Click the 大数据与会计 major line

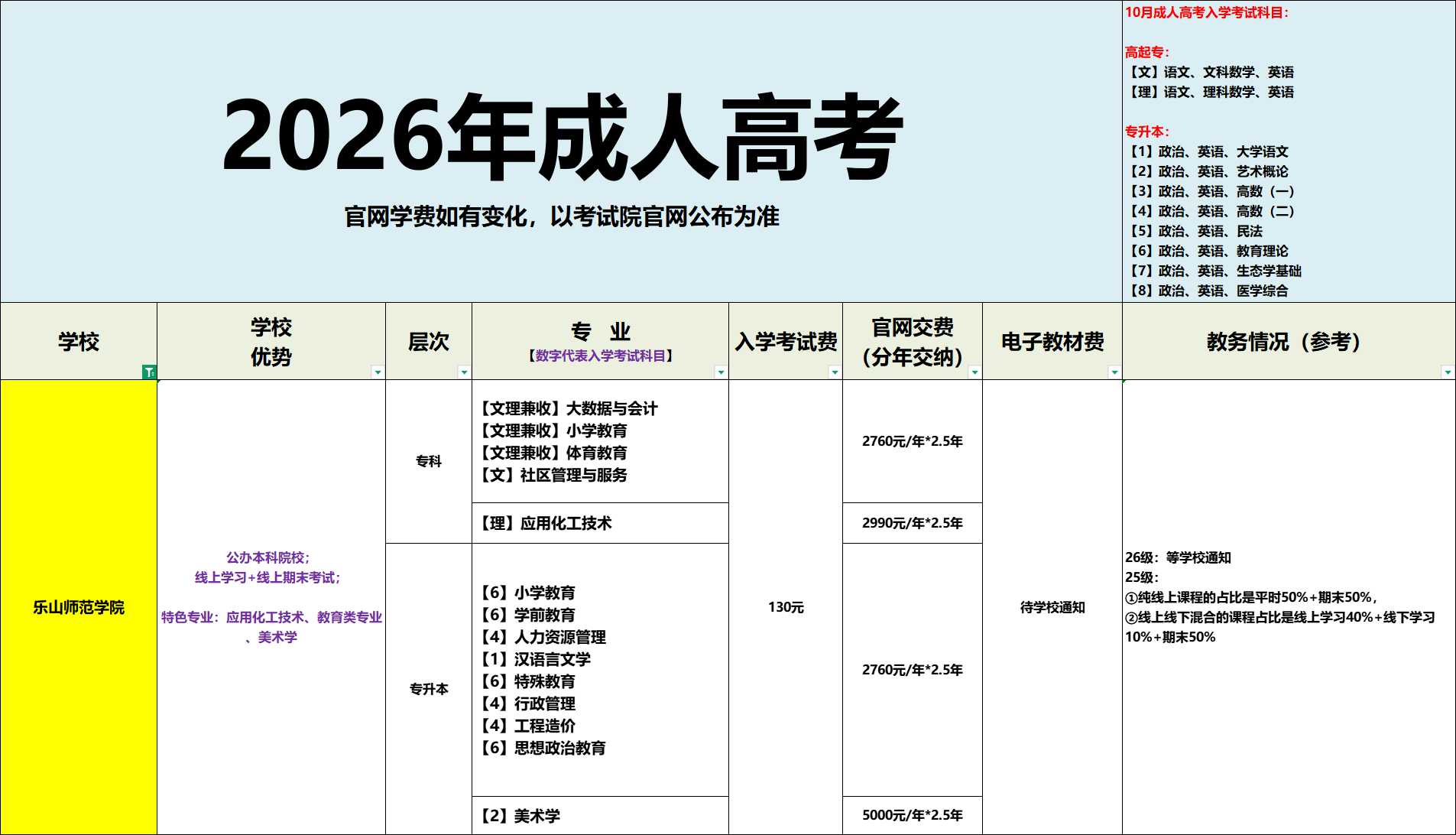click(x=569, y=408)
